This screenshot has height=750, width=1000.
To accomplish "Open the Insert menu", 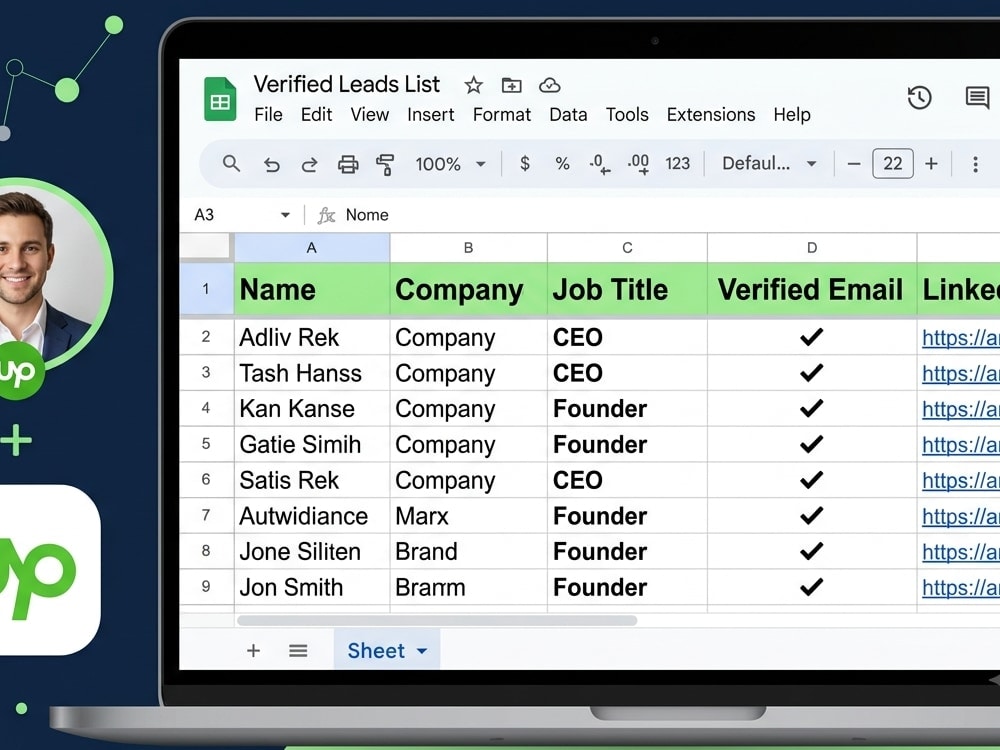I will pyautogui.click(x=430, y=115).
